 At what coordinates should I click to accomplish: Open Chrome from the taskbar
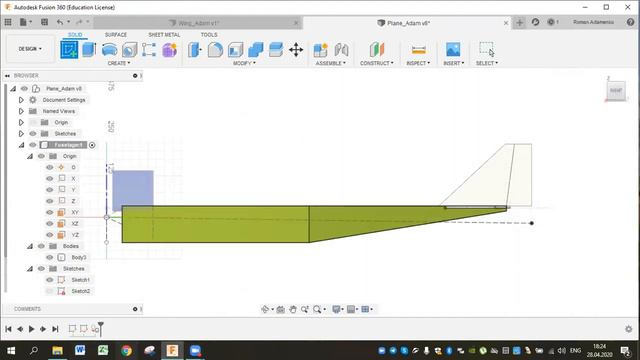pos(126,350)
